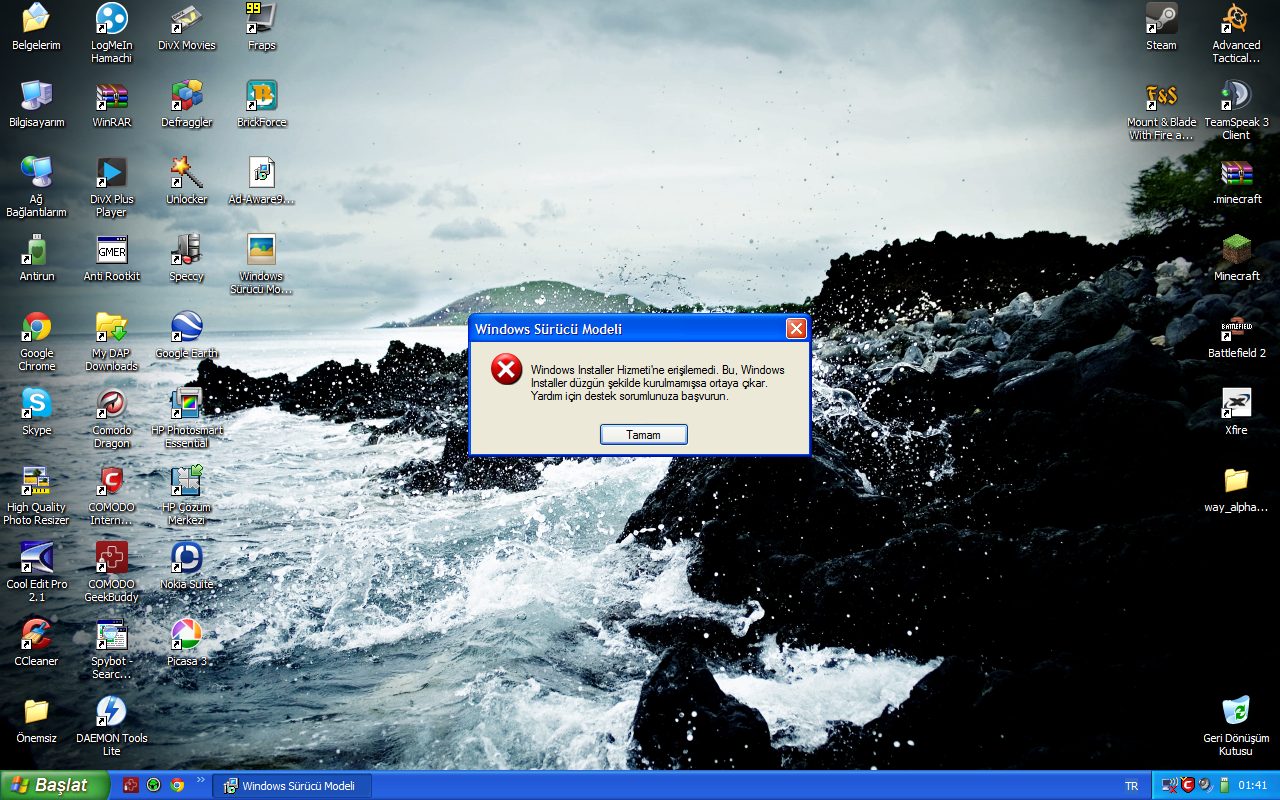The width and height of the screenshot is (1280, 800).
Task: Select the Google Earth desktop icon
Action: [187, 335]
